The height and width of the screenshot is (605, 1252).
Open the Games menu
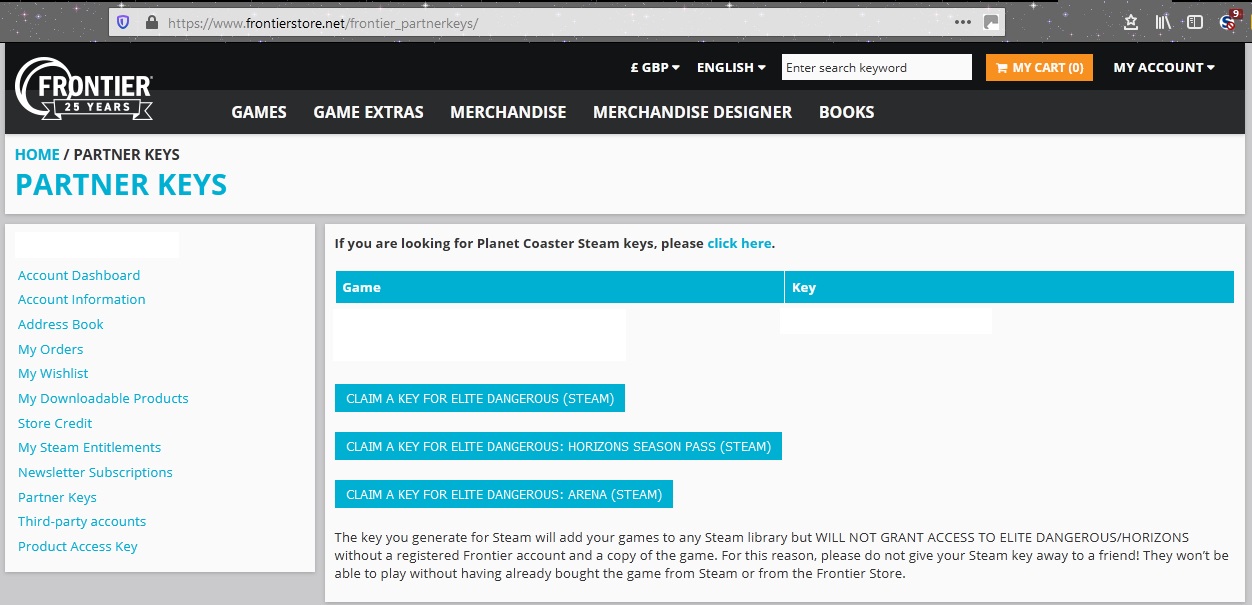(259, 112)
